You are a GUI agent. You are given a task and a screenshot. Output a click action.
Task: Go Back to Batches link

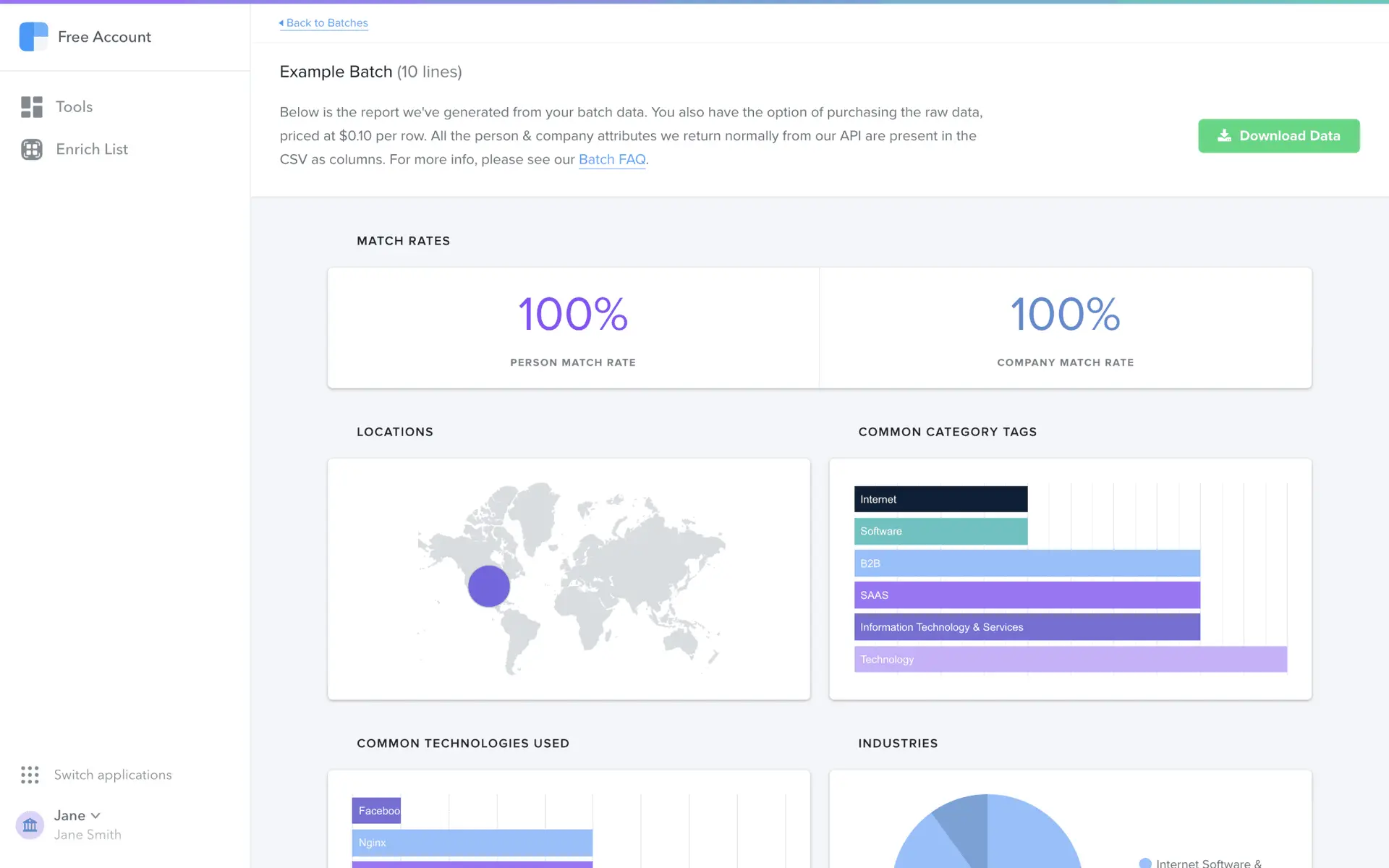(327, 23)
